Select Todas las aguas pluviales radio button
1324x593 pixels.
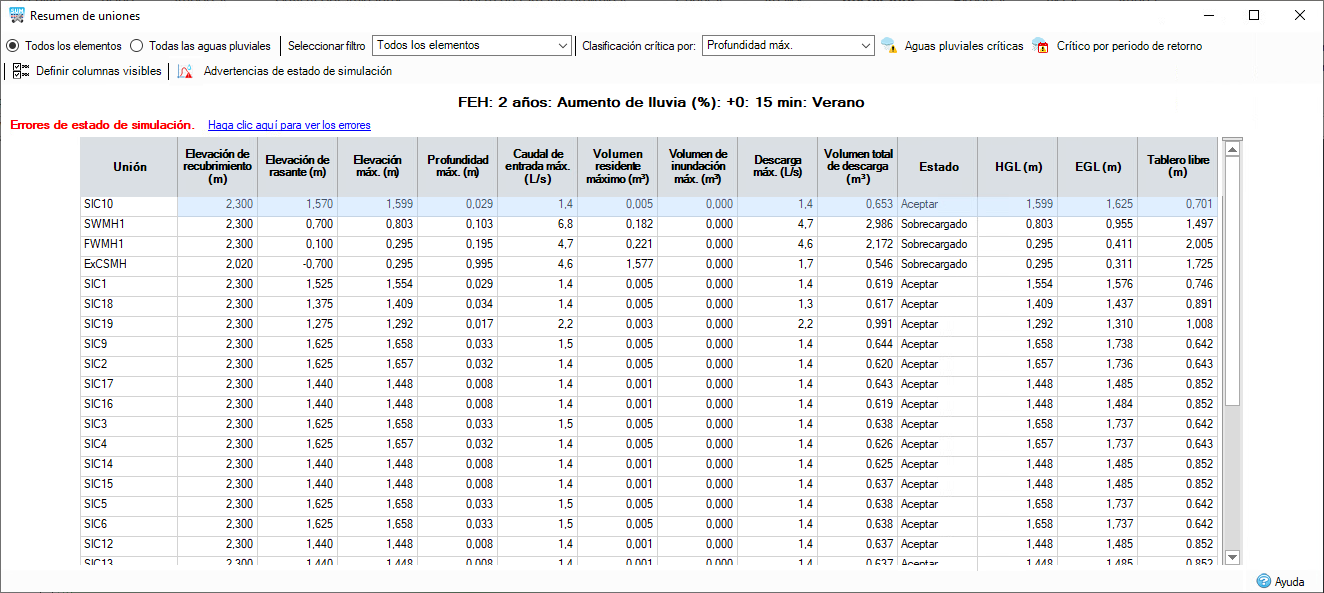(x=137, y=46)
